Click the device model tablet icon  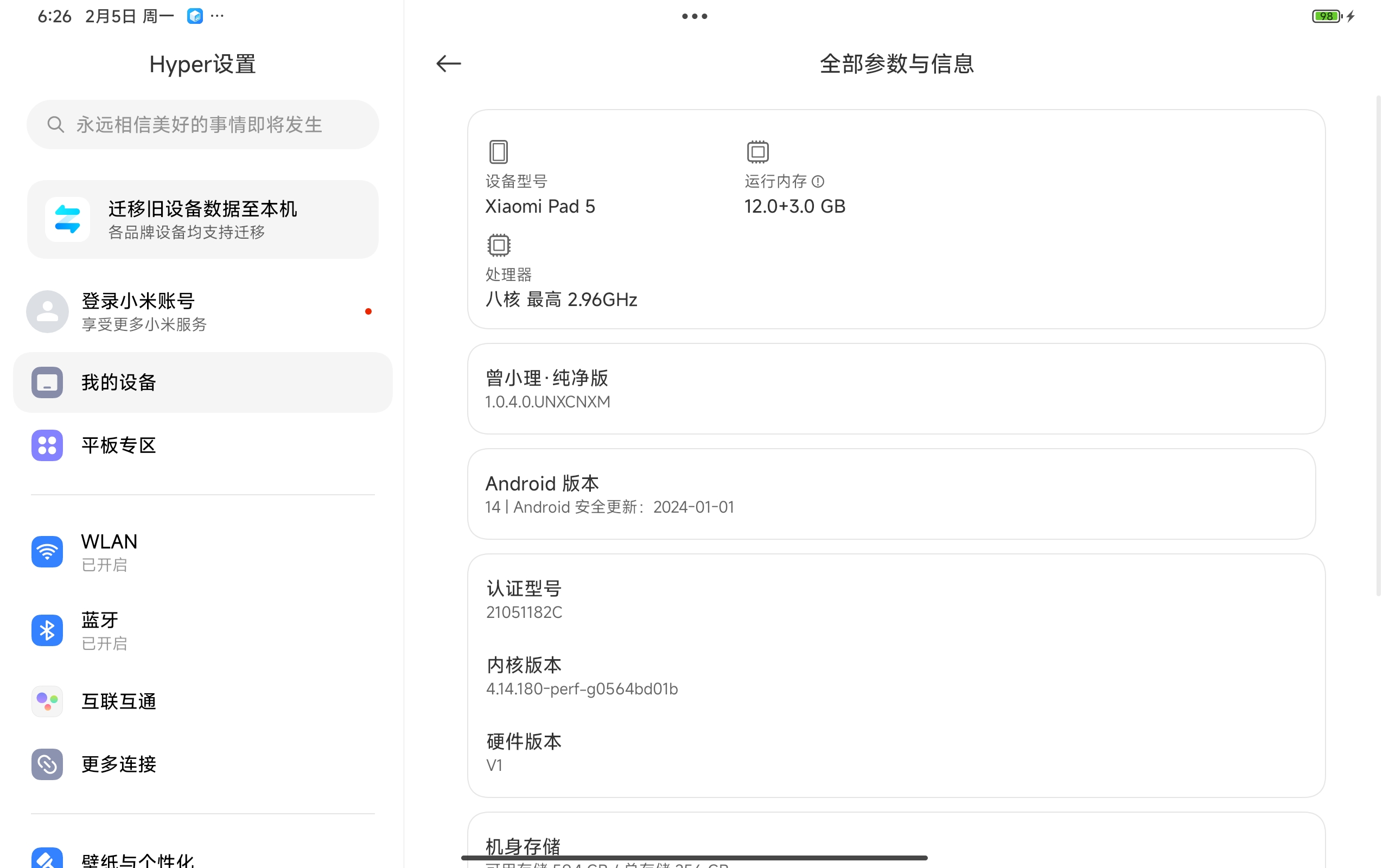(498, 151)
